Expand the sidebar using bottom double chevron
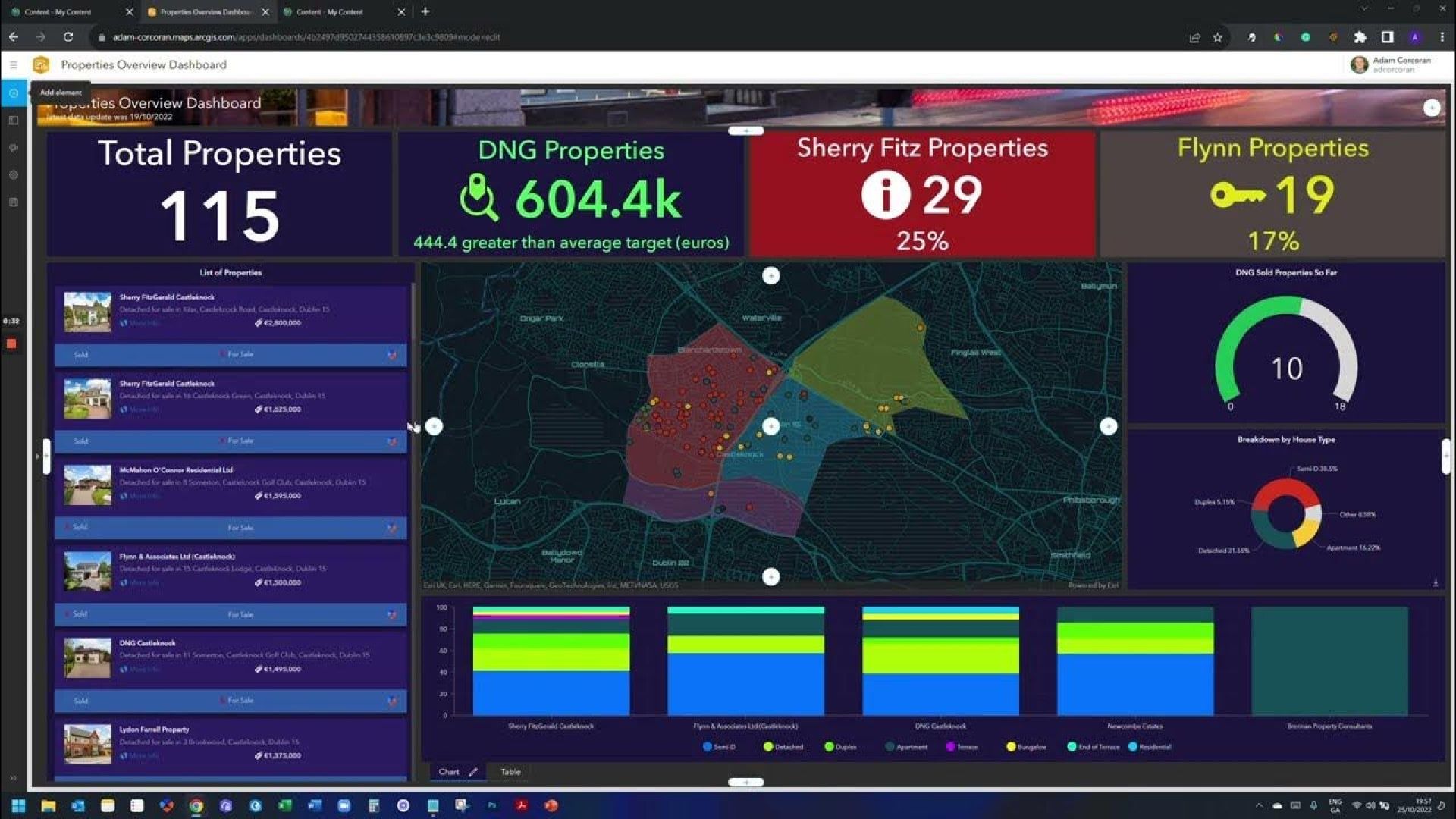The width and height of the screenshot is (1456, 819). tap(14, 777)
